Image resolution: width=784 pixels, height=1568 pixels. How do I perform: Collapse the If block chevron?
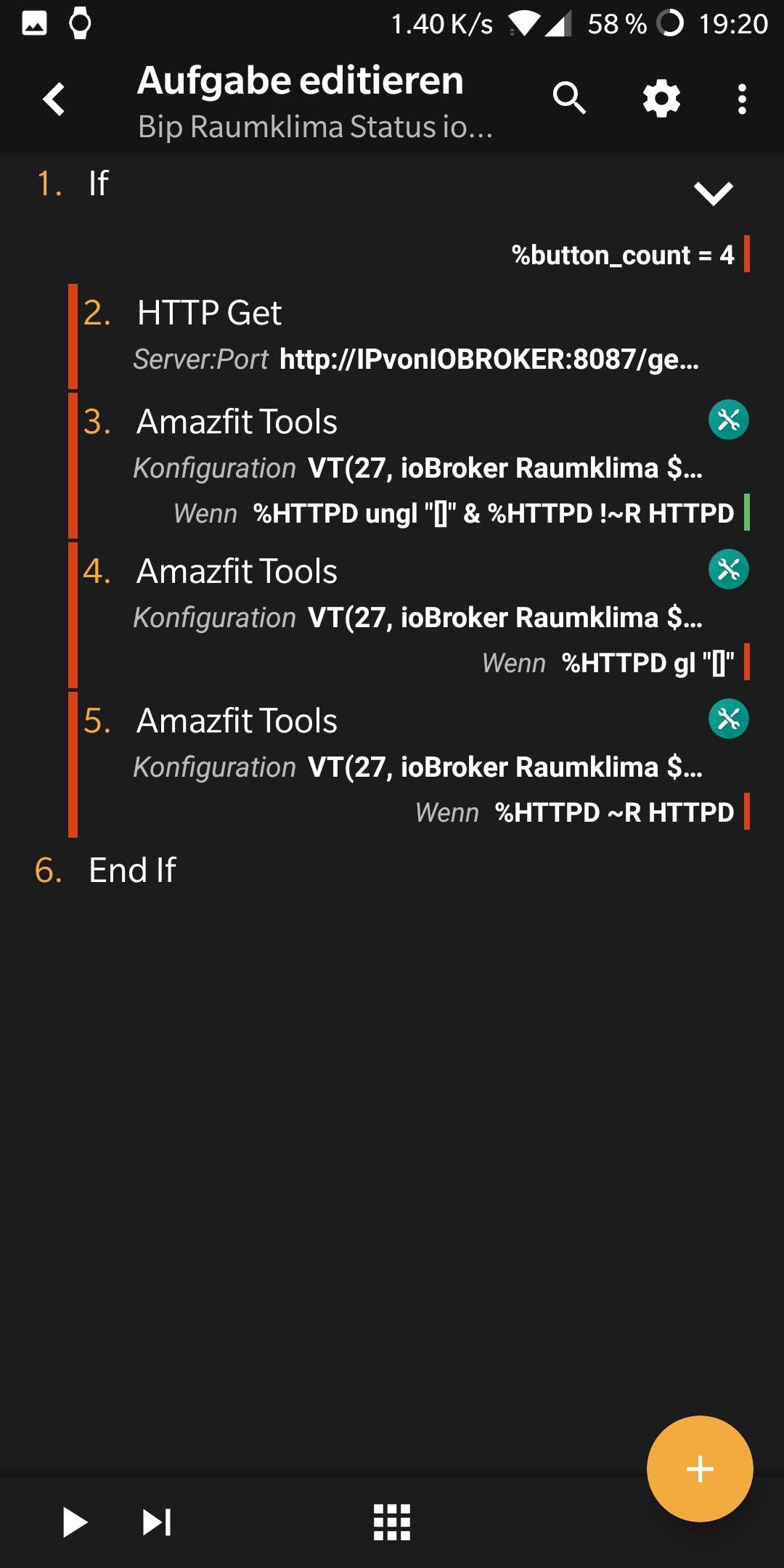(713, 193)
